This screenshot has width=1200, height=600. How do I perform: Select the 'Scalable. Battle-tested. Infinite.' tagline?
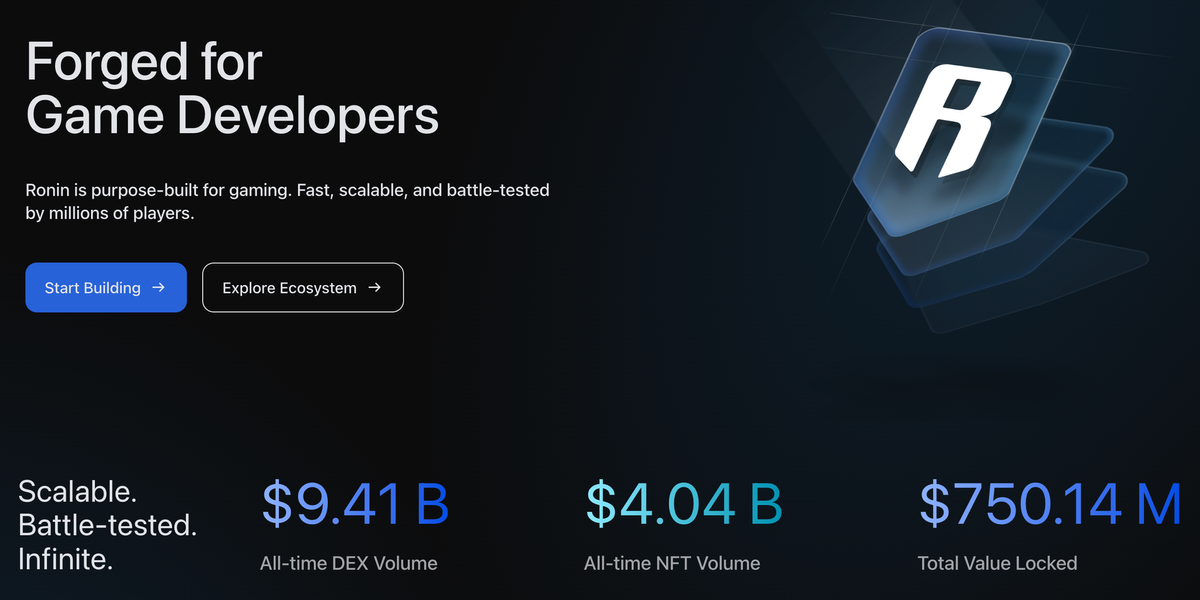pyautogui.click(x=108, y=525)
